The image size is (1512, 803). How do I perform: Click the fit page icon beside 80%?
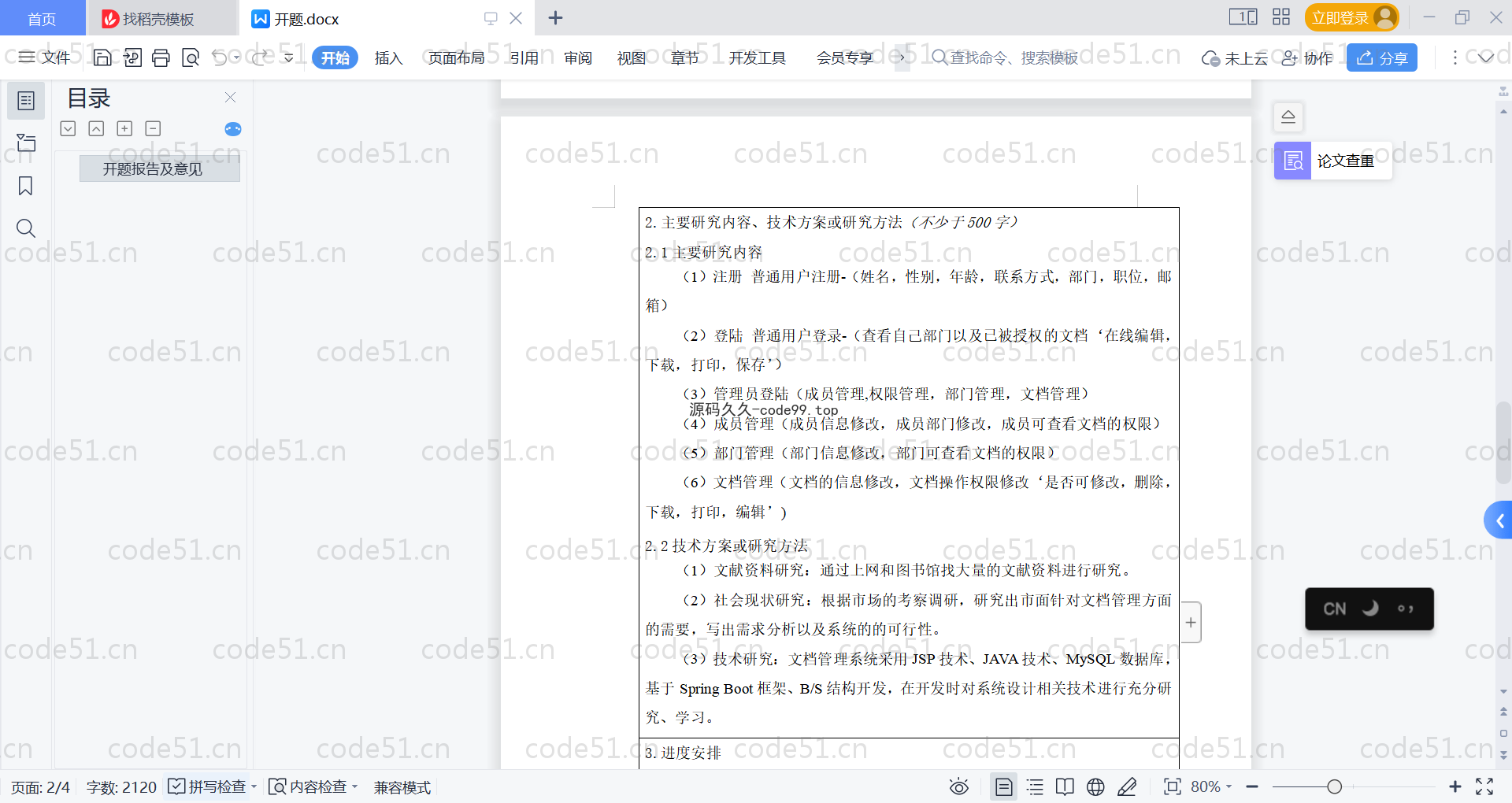[1173, 786]
